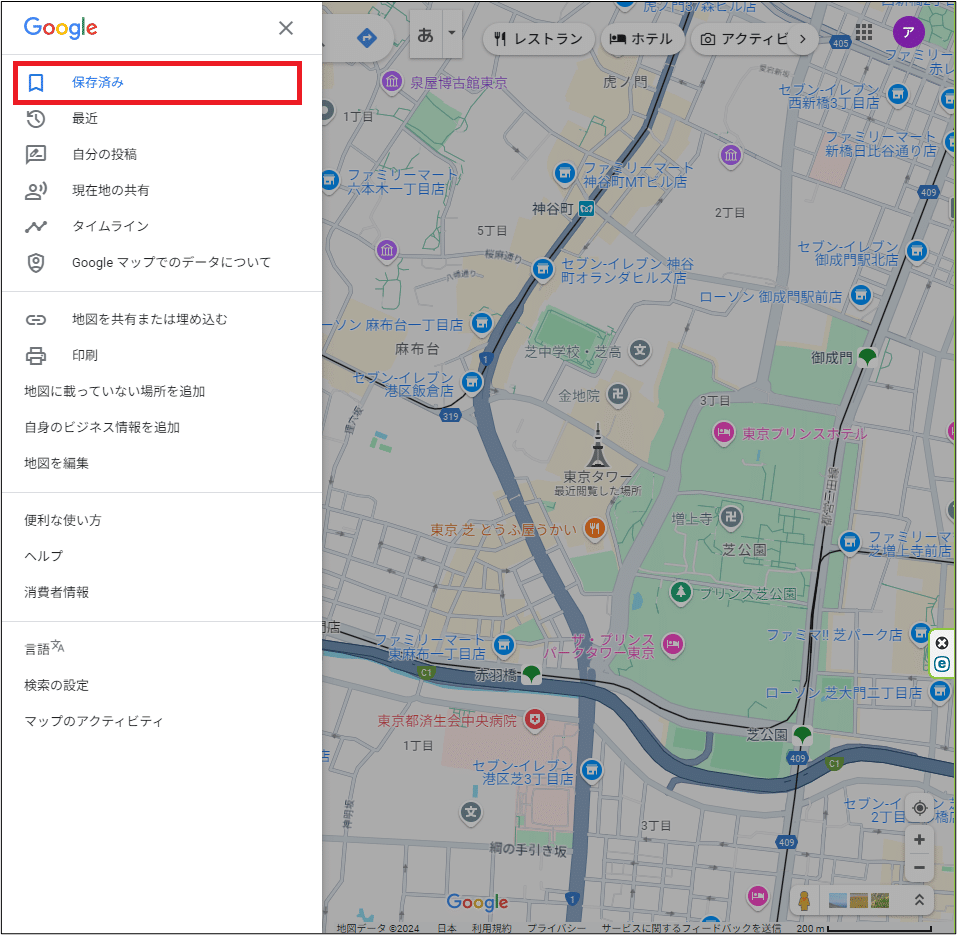Click the blue directions diamond icon
This screenshot has height=935, width=957.
click(367, 38)
